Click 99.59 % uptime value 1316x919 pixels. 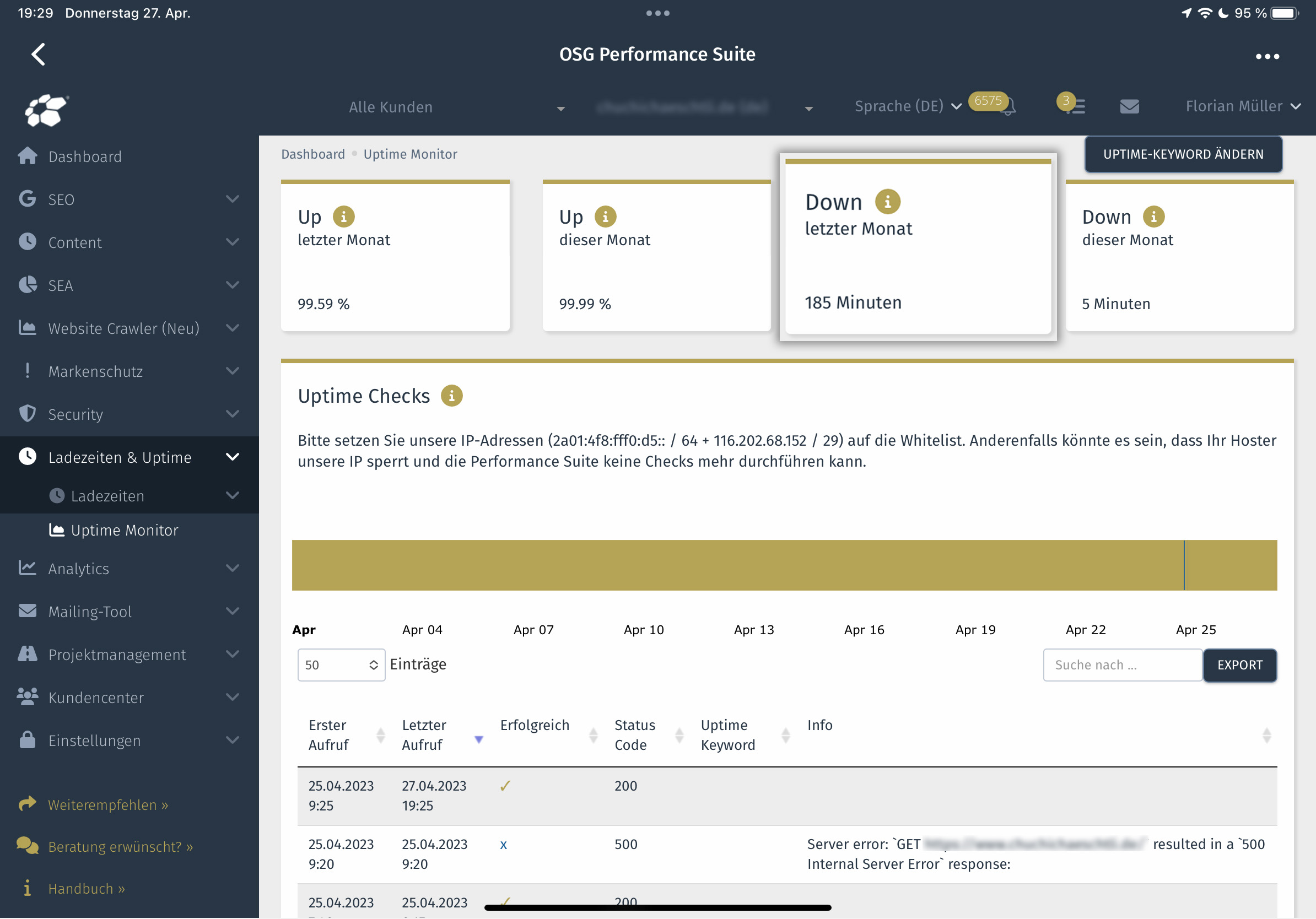point(323,304)
